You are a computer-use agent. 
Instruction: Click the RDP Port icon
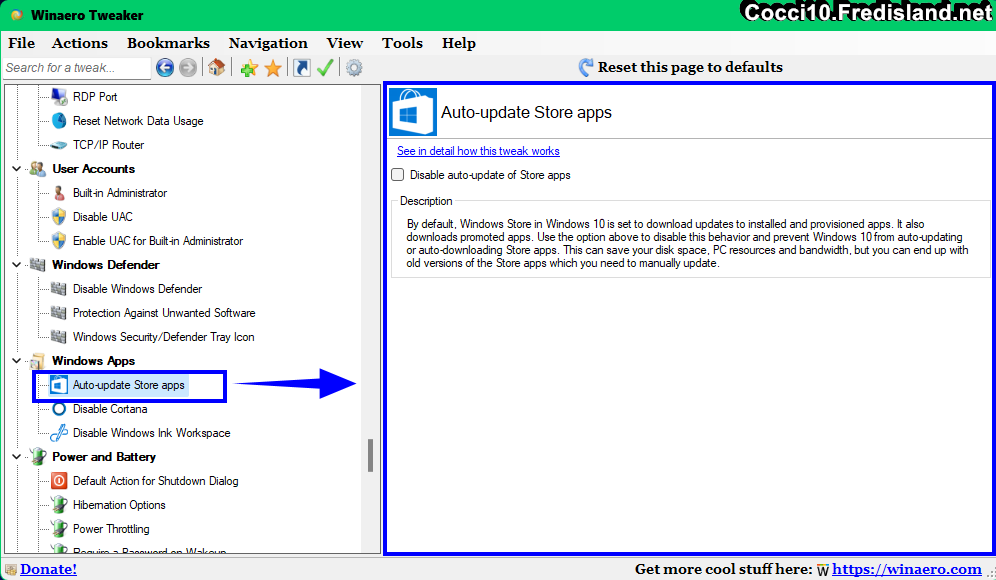[59, 97]
